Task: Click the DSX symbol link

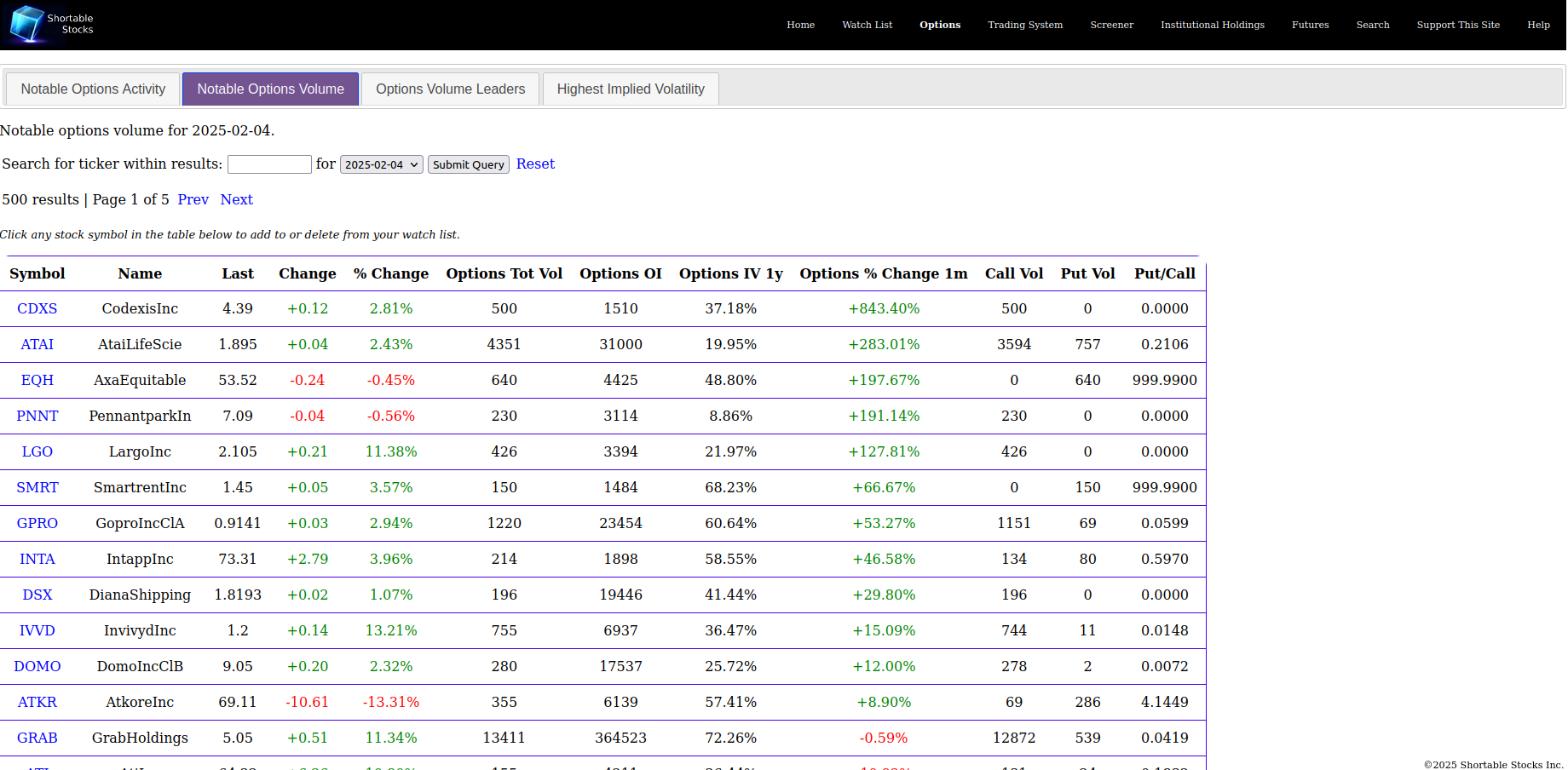Action: [x=37, y=595]
